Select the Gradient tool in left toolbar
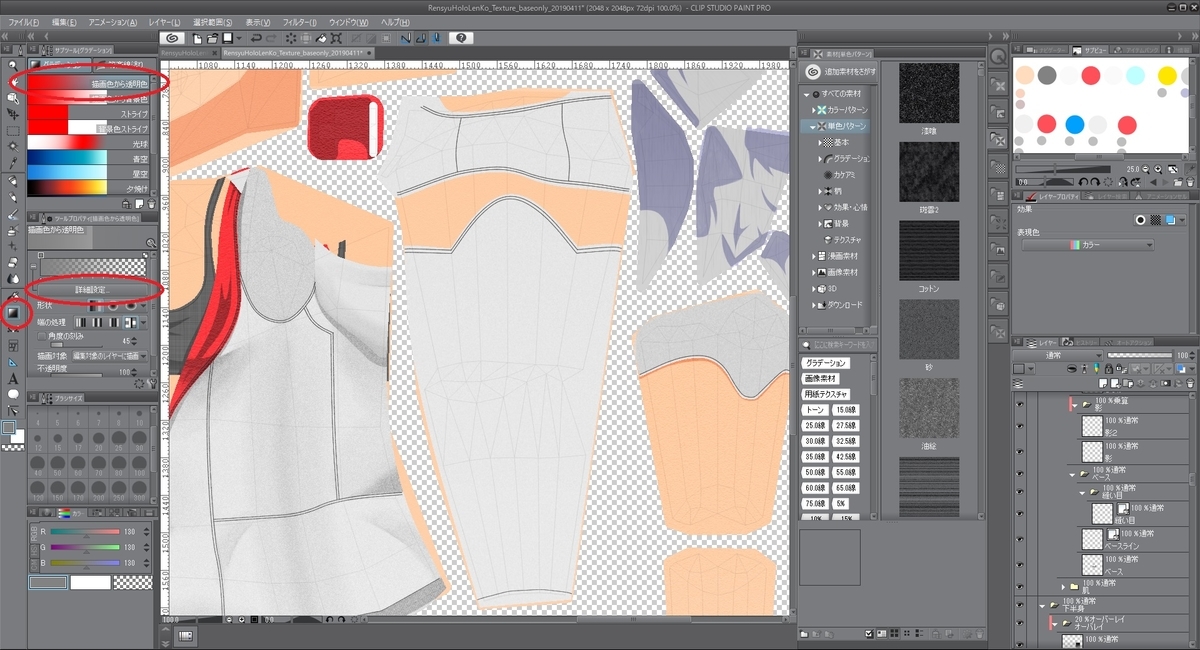 pos(12,313)
